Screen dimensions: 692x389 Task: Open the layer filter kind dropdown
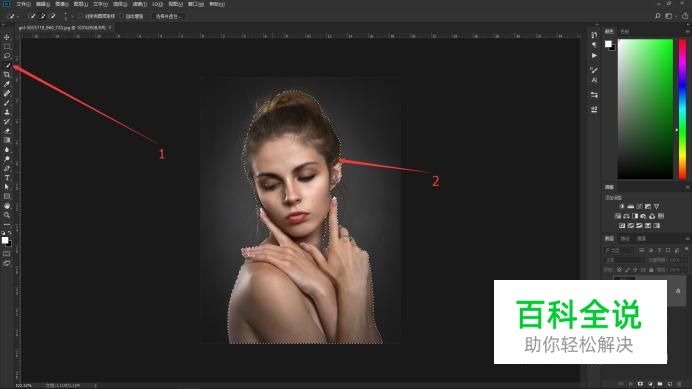(x=619, y=250)
